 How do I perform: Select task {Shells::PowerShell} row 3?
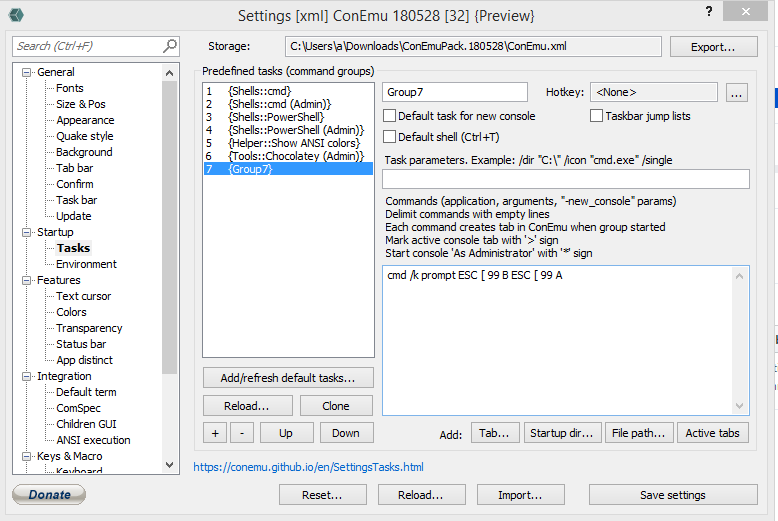click(x=288, y=117)
